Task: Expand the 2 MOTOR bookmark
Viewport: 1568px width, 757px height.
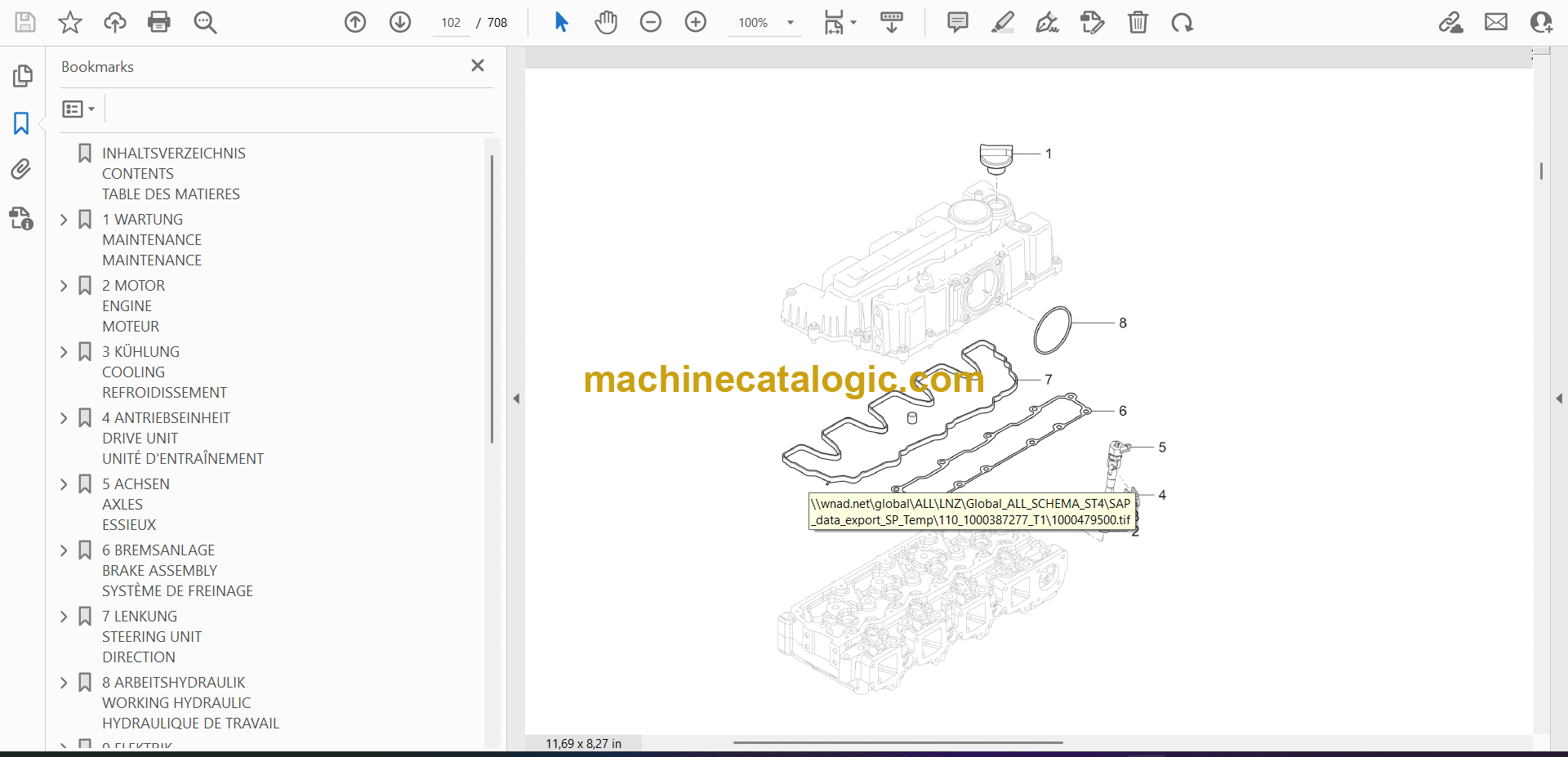Action: click(64, 286)
